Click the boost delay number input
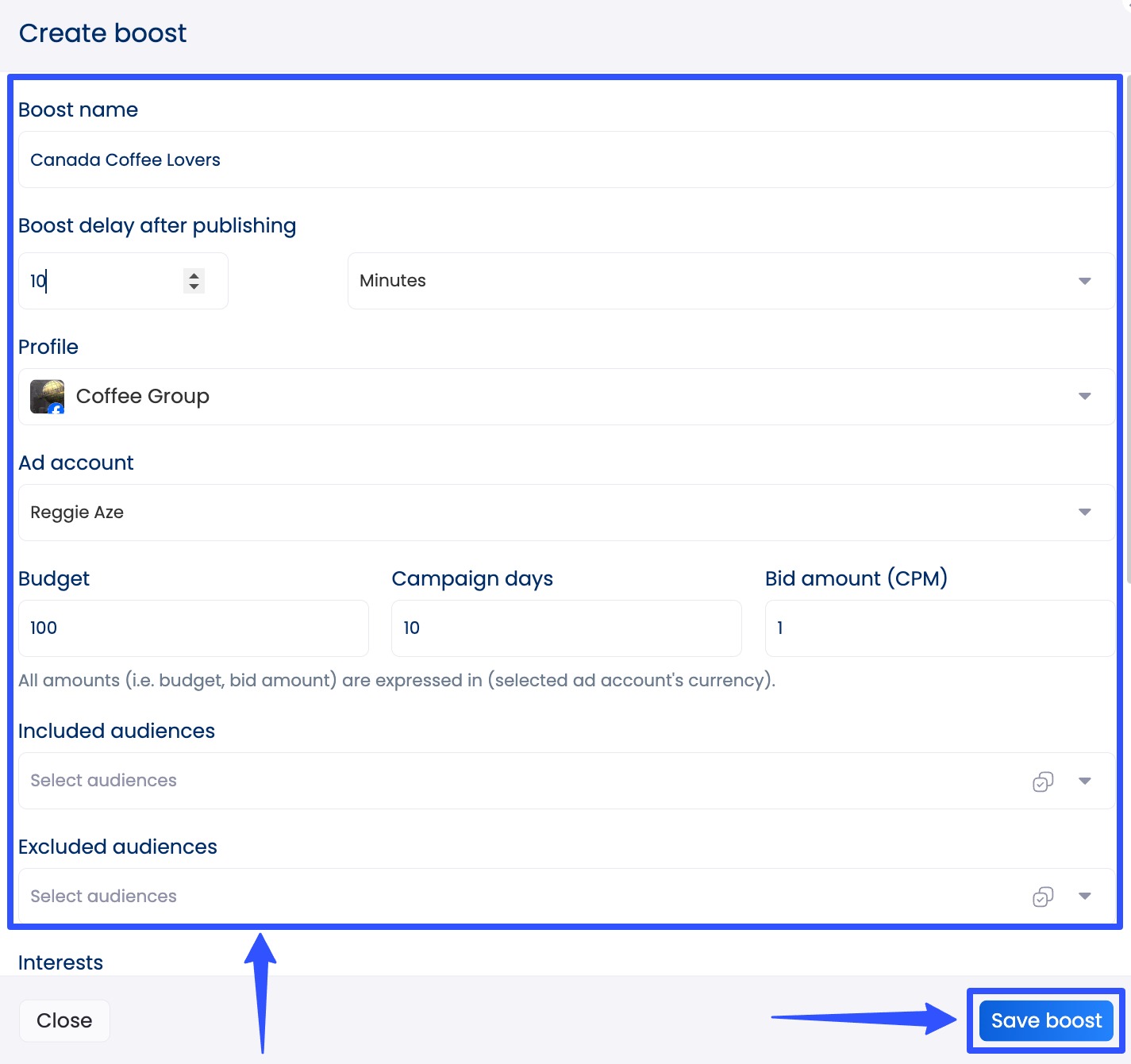The width and height of the screenshot is (1131, 1064). (x=103, y=280)
